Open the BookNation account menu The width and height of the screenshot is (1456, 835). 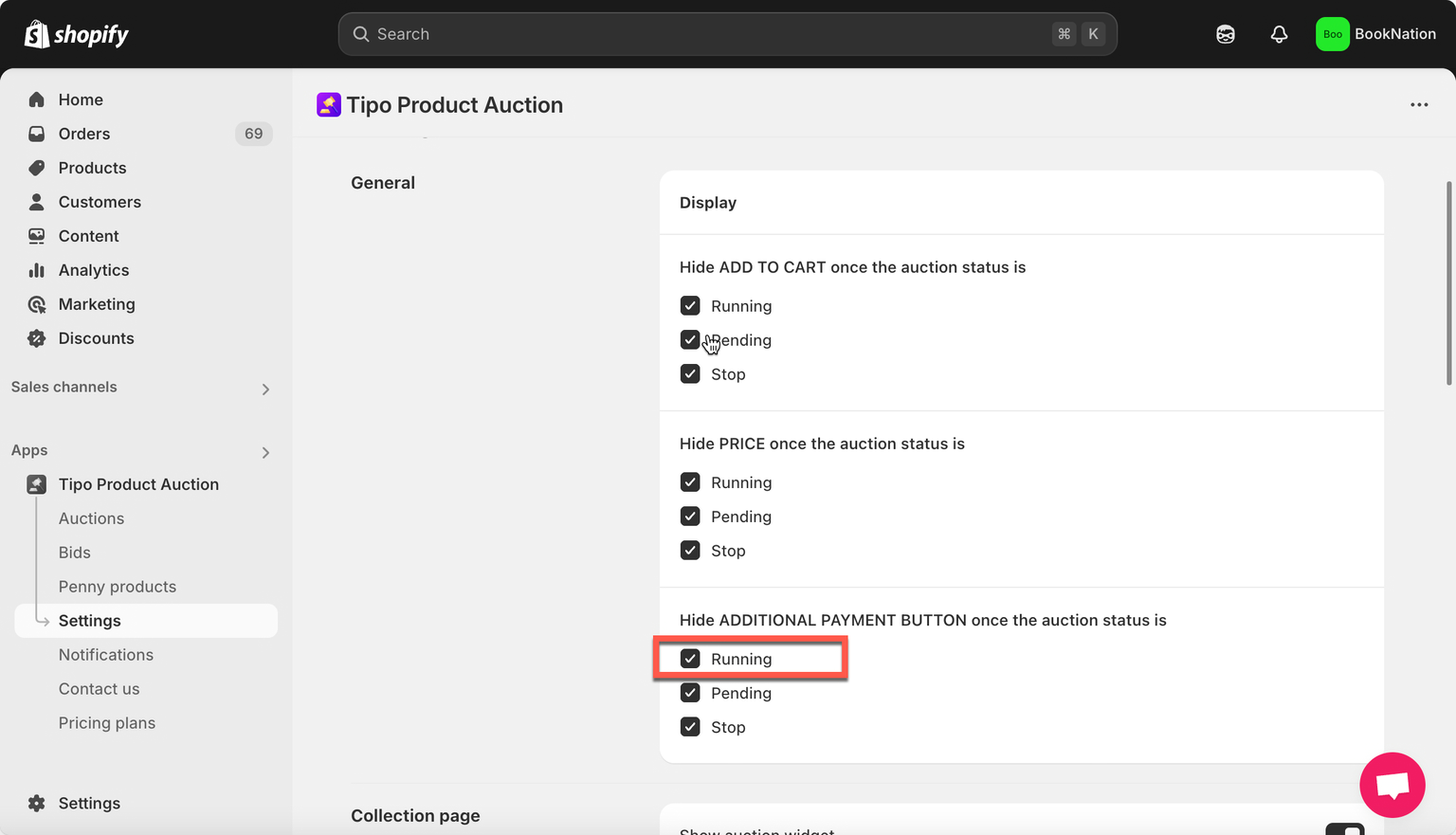1375,34
